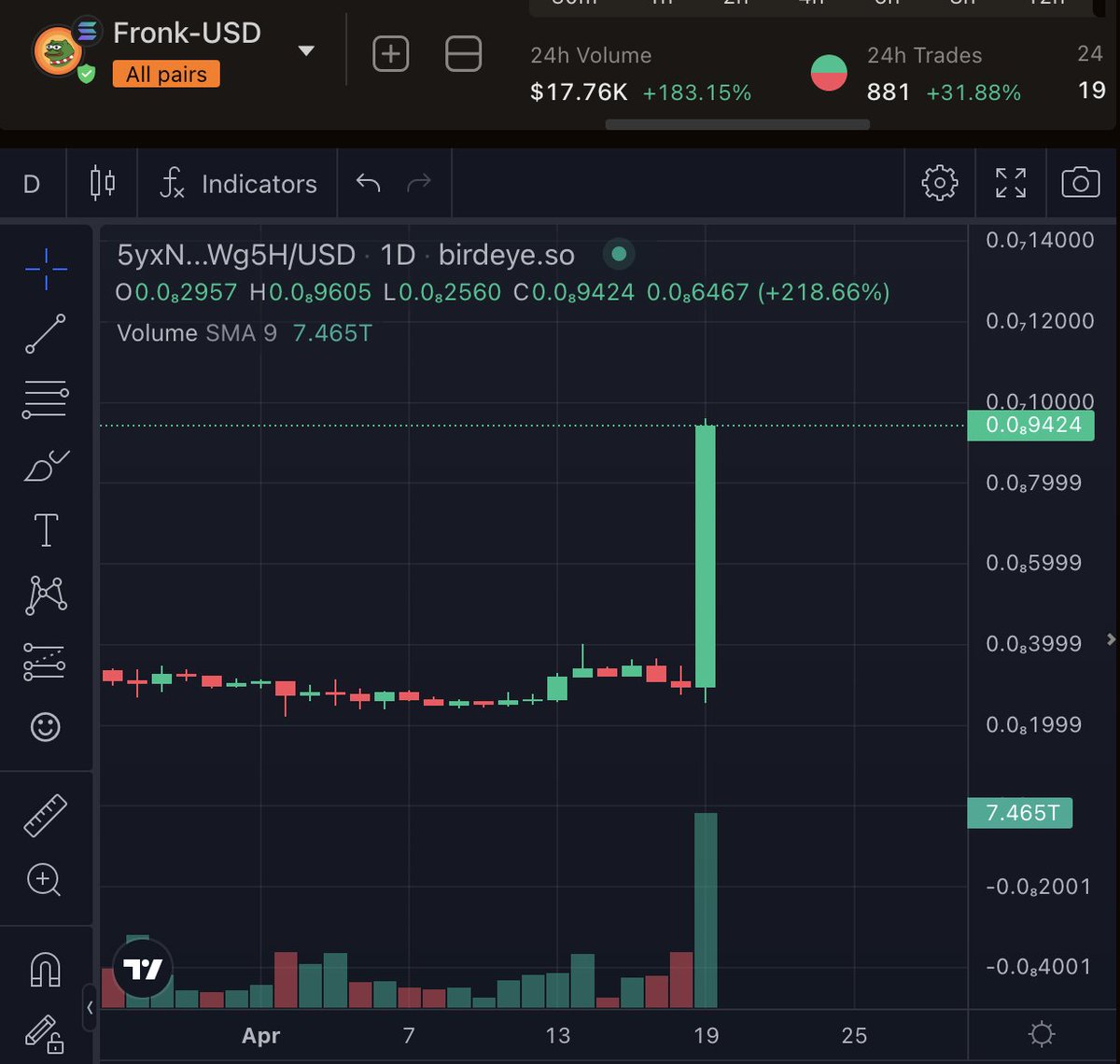Select the brush drawing tool

(x=46, y=465)
